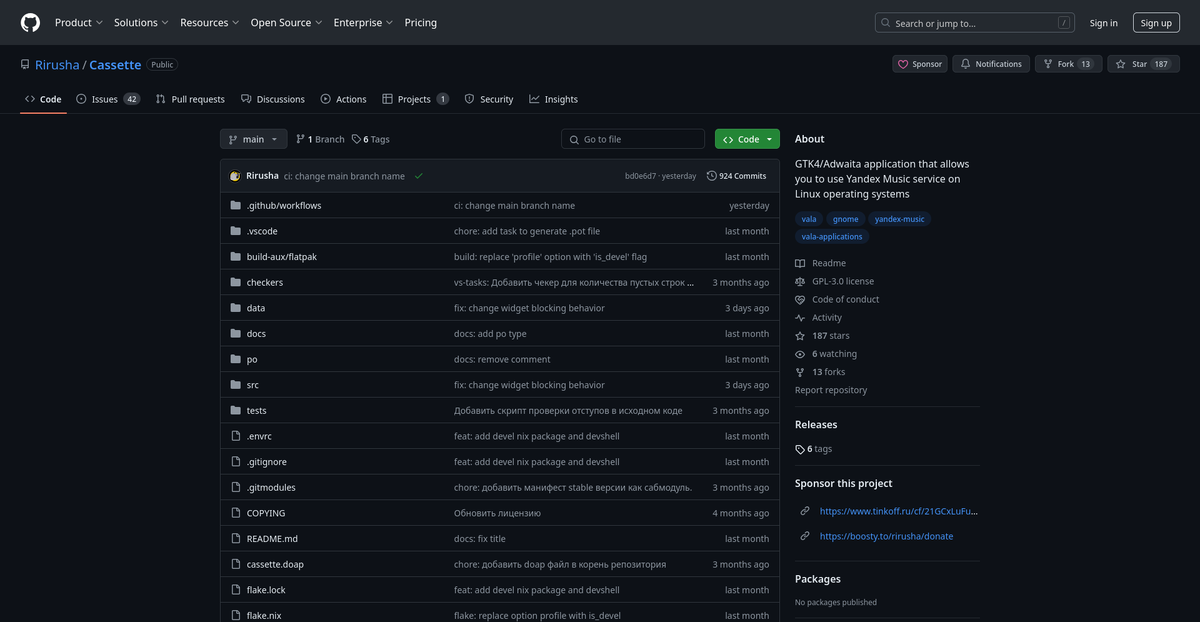The height and width of the screenshot is (622, 1200).
Task: Click the book icon beside Readme
Action: (800, 263)
